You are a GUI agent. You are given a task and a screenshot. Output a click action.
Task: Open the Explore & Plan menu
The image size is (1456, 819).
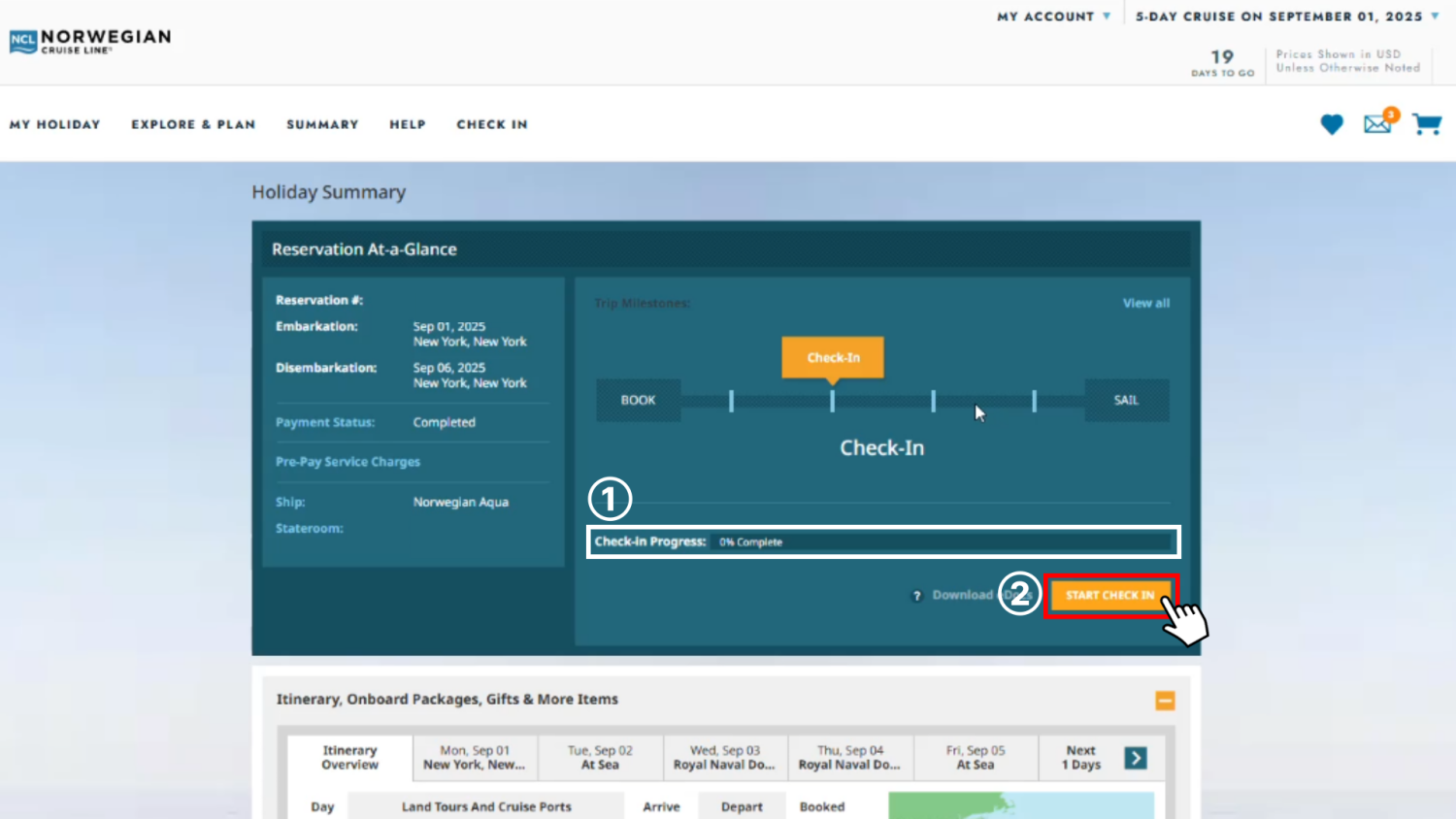(x=193, y=124)
